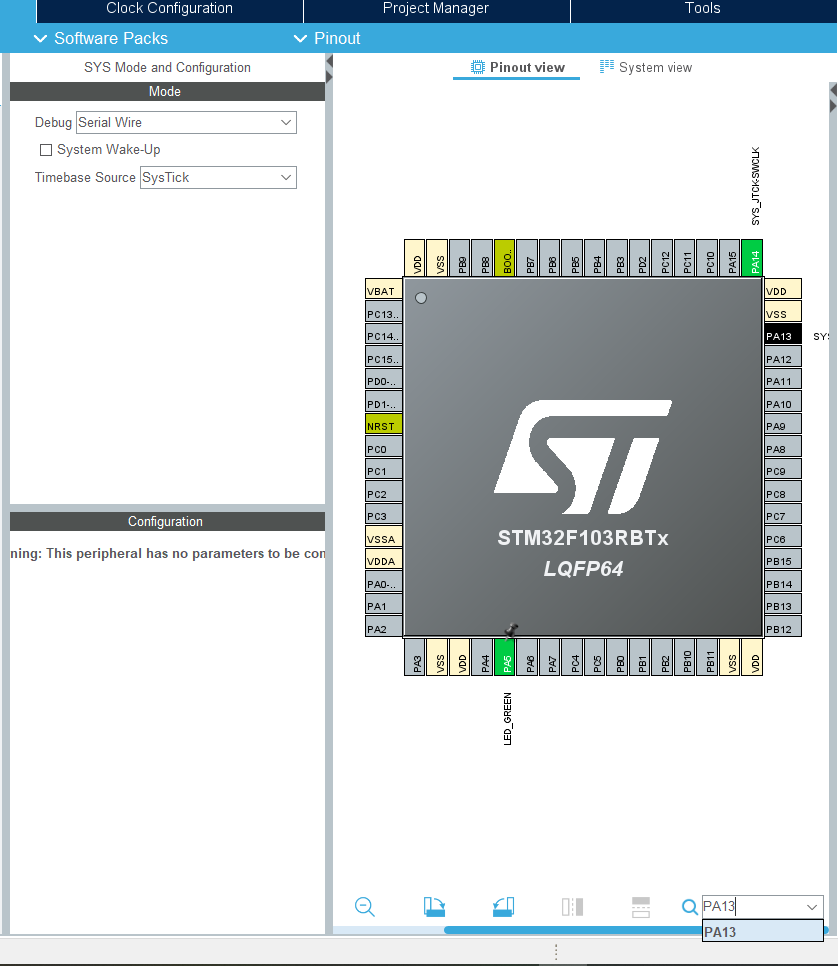838x966 pixels.
Task: Click inside the pin search input field
Action: [752, 907]
